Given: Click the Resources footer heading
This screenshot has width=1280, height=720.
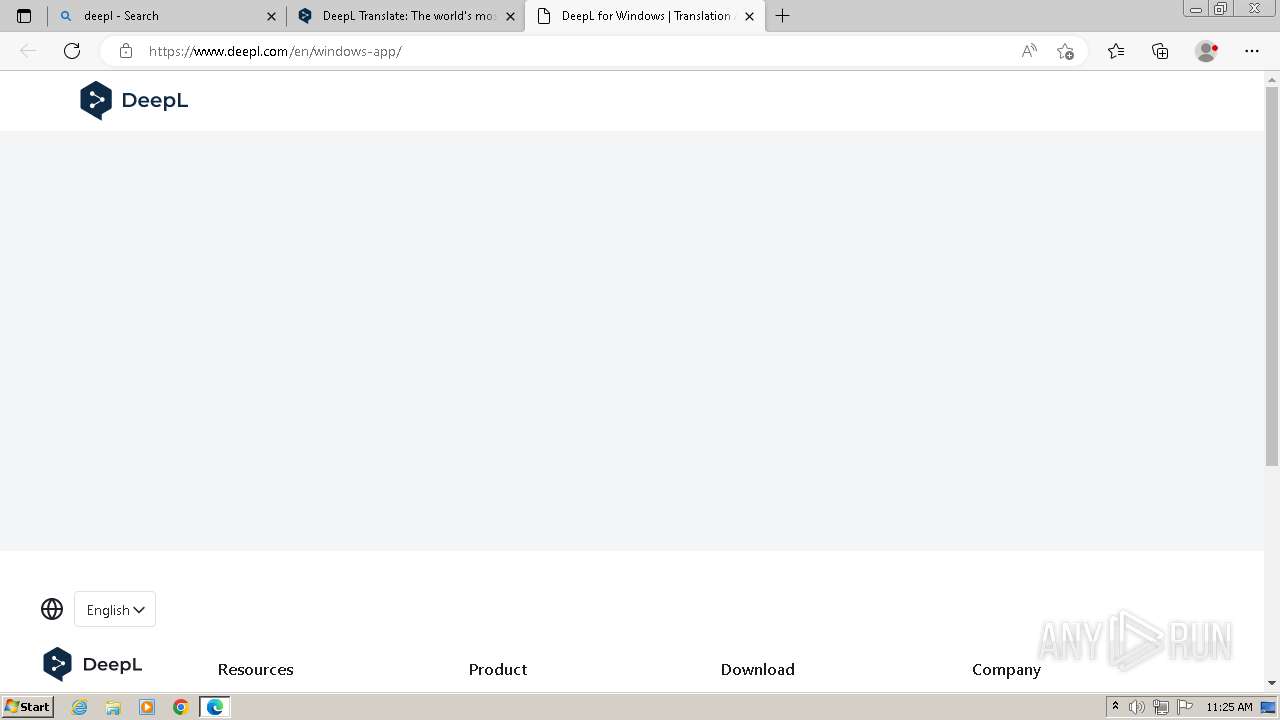Looking at the screenshot, I should [x=256, y=669].
